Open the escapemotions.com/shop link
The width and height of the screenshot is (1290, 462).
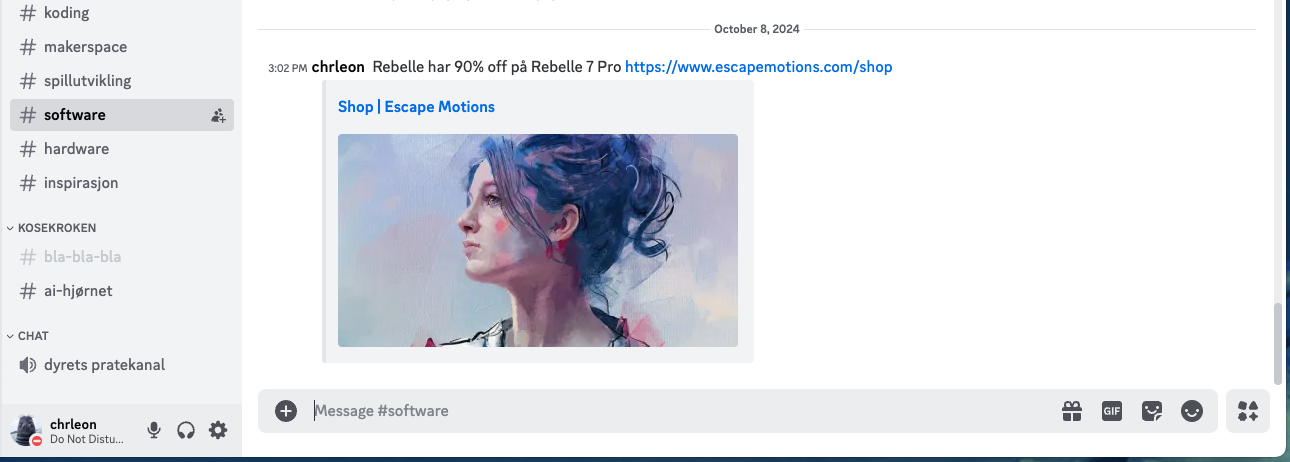759,67
